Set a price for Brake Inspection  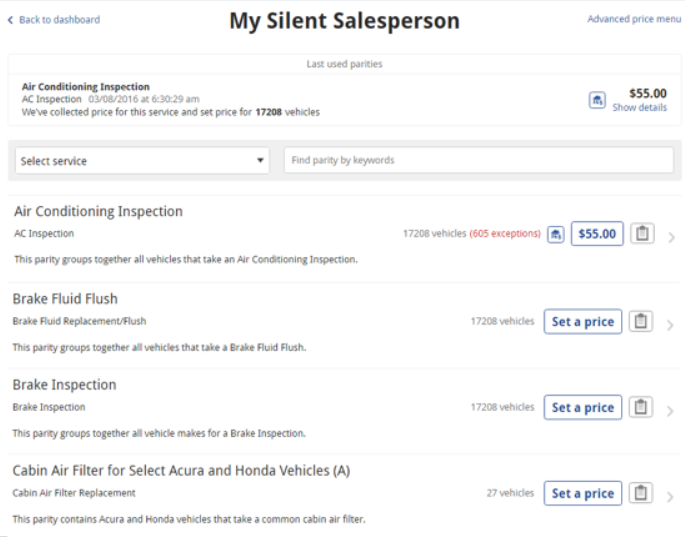[x=583, y=408]
